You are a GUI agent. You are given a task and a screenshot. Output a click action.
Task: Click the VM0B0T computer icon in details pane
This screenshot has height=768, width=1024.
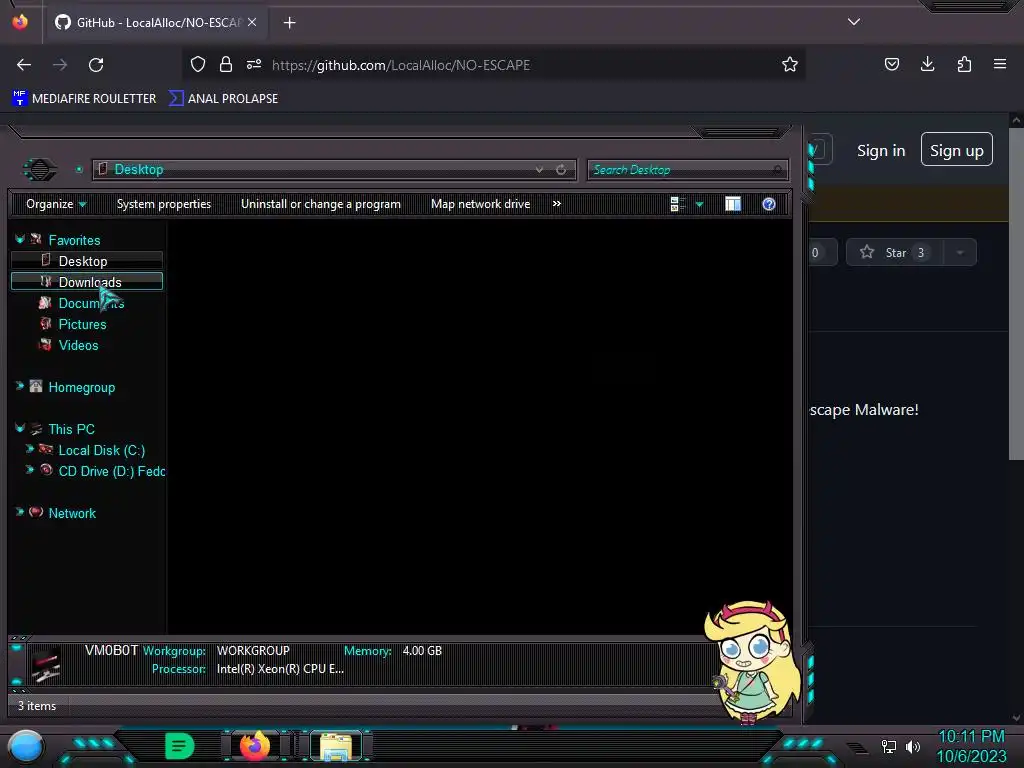[x=46, y=664]
